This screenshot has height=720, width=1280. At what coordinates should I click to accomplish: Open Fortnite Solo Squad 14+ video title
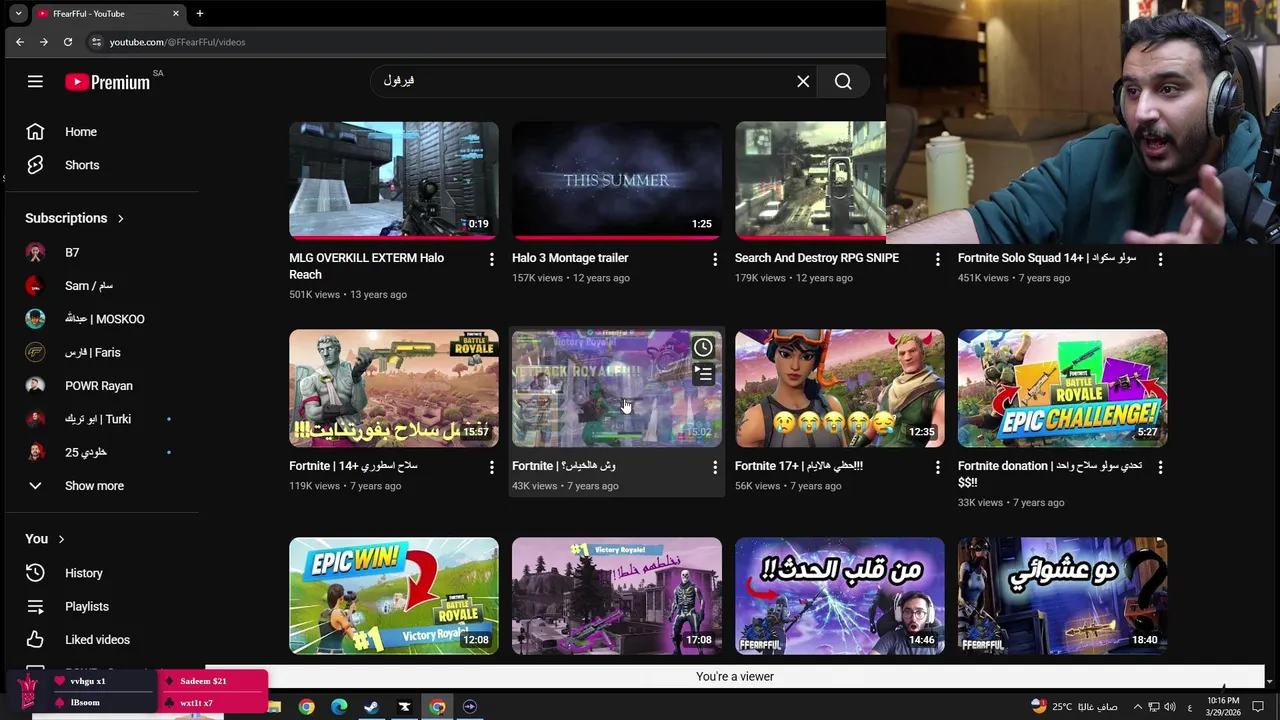(x=1047, y=258)
